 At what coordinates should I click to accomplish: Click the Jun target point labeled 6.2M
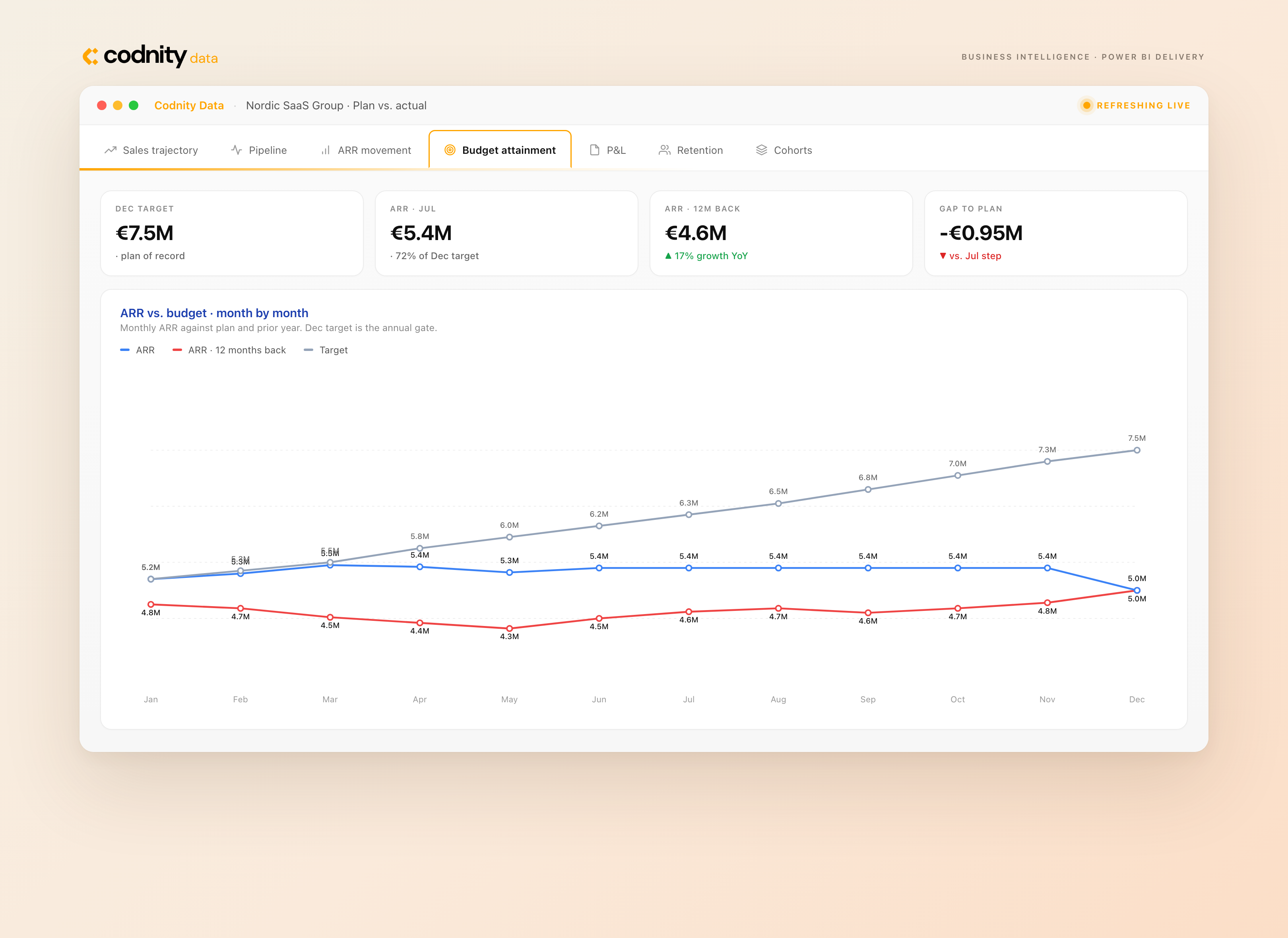pos(599,526)
